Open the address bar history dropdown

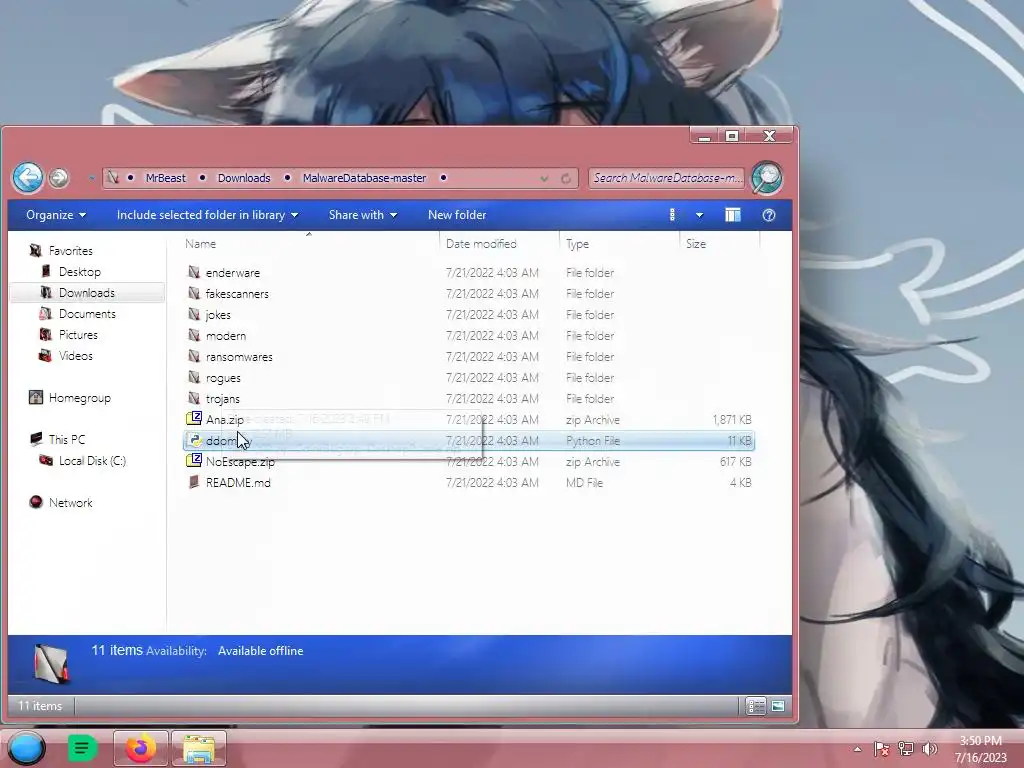click(x=543, y=178)
